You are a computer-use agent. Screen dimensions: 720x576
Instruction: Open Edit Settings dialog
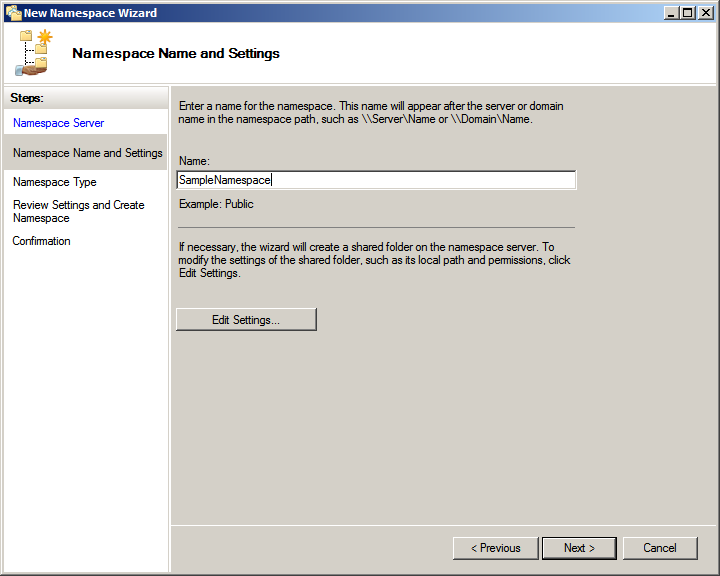(246, 320)
